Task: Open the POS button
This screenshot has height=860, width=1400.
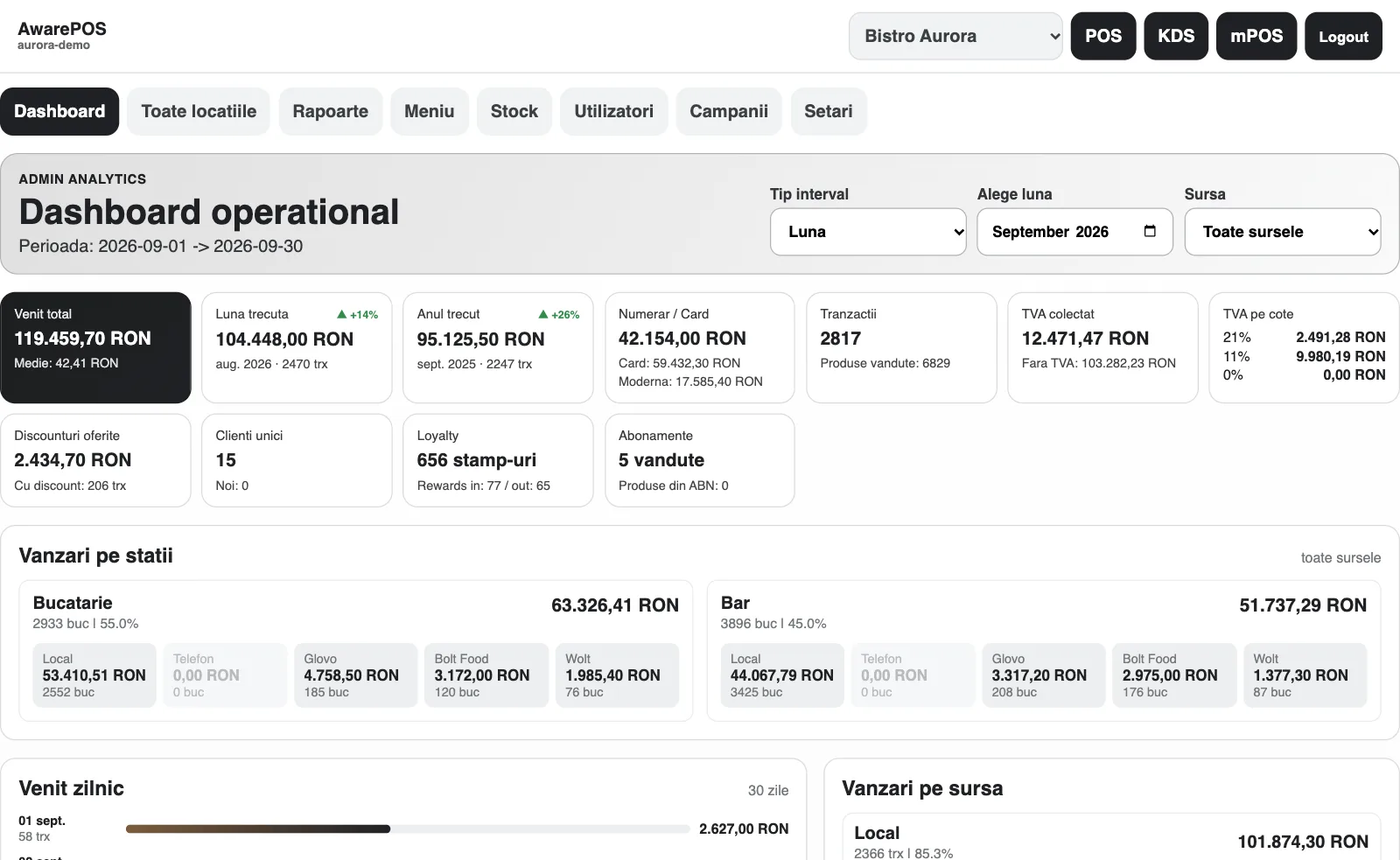Action: click(1103, 36)
